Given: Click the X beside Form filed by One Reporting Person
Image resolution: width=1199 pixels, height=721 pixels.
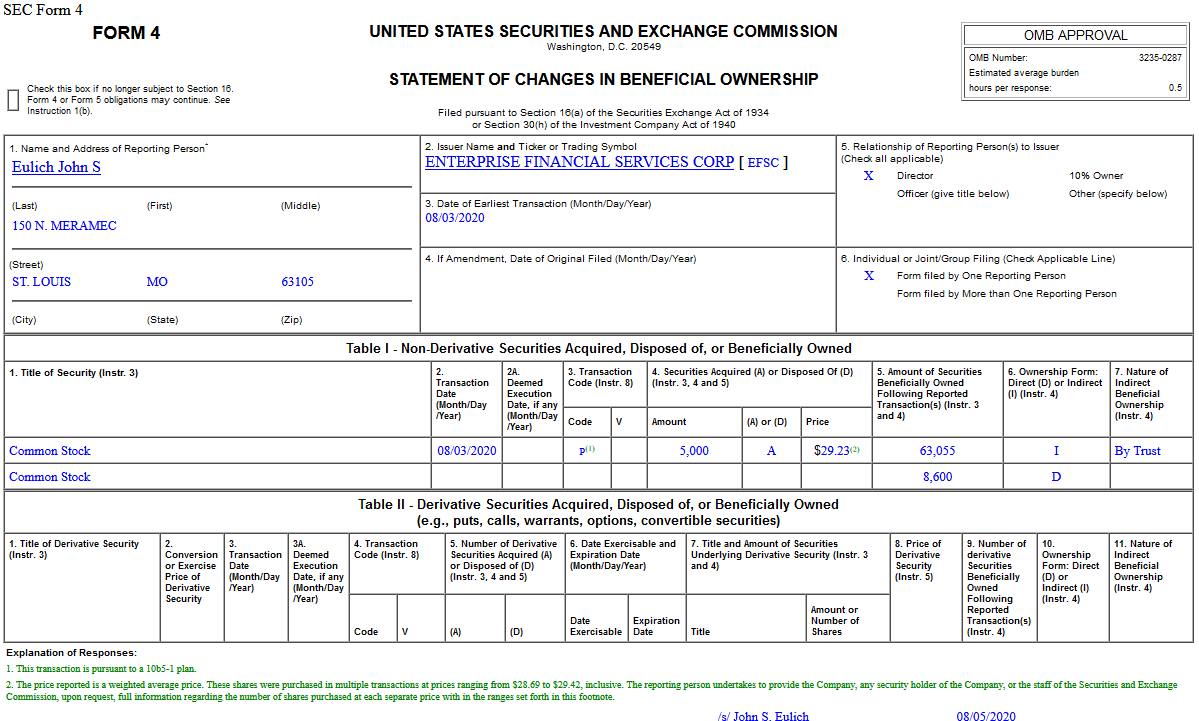Looking at the screenshot, I should [869, 276].
